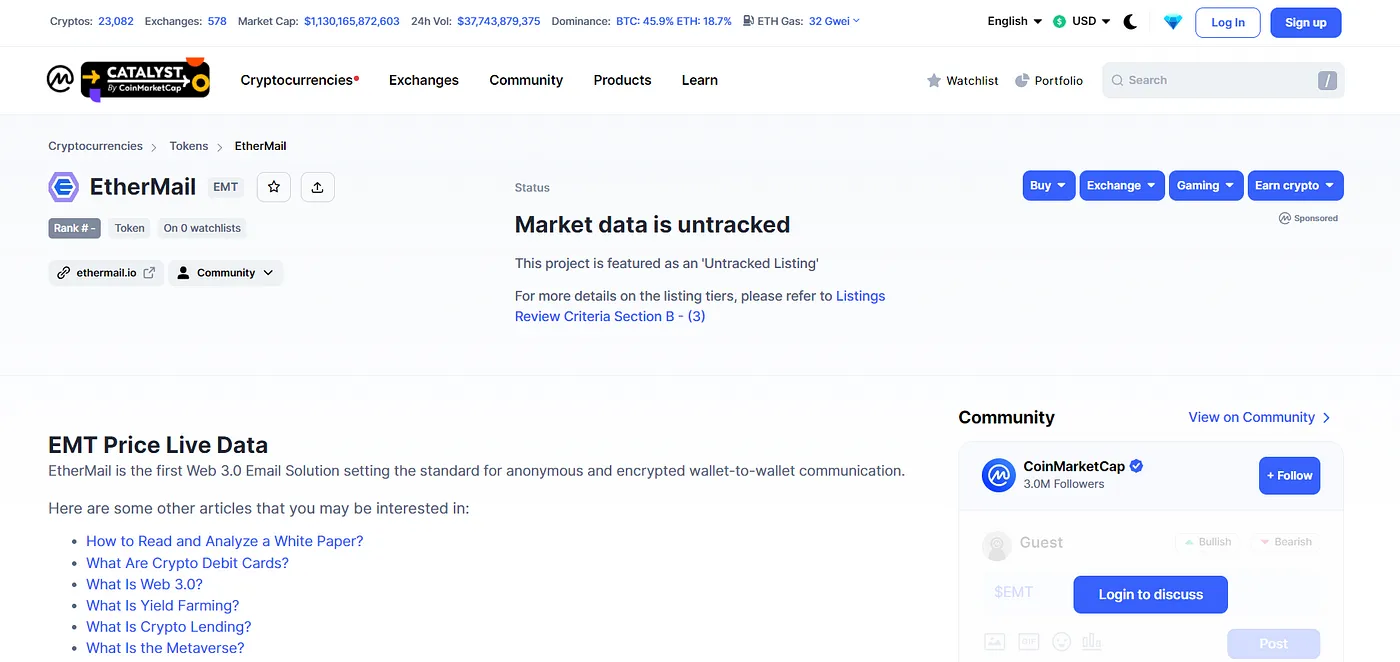Click the verified badge next to CoinMarketCap

1137,467
